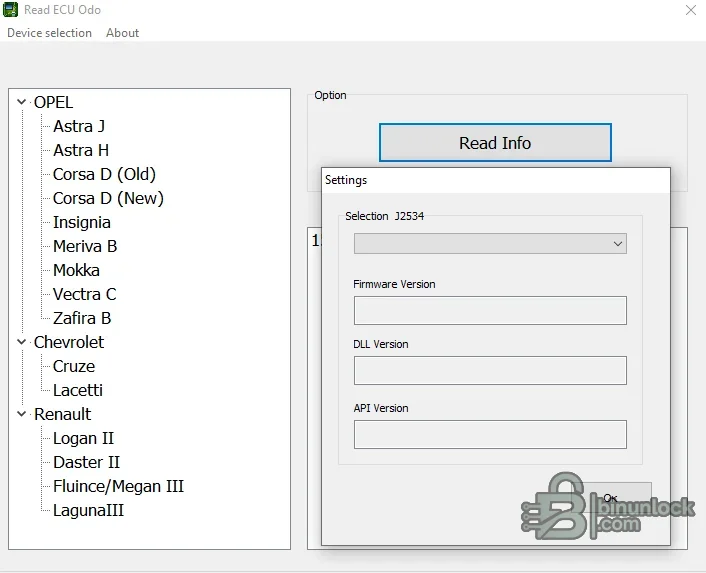Screen dimensions: 706x573
Task: Select Insignia in the tree
Action: [x=81, y=222]
